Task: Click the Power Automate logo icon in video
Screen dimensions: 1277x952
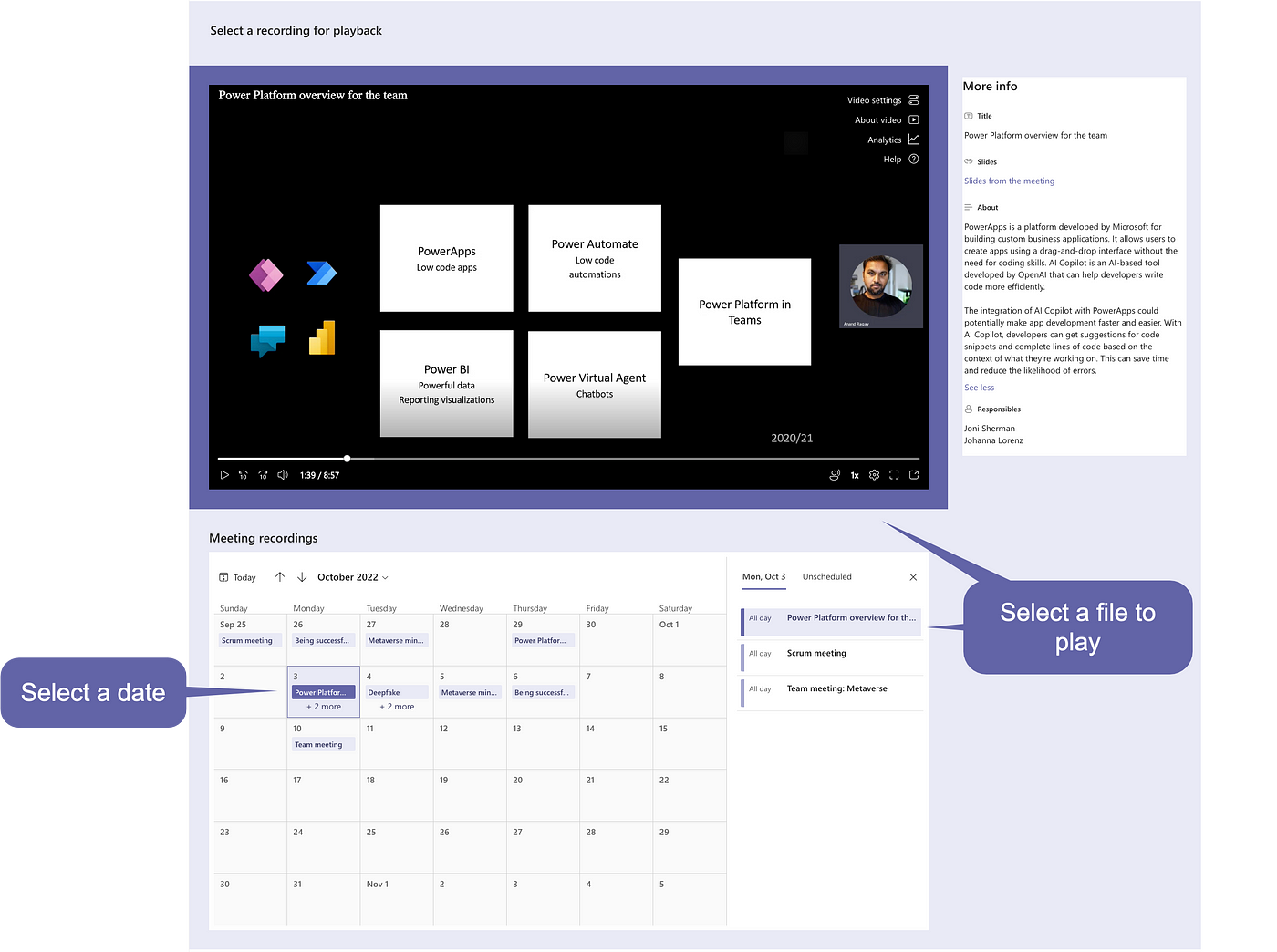Action: pos(321,273)
